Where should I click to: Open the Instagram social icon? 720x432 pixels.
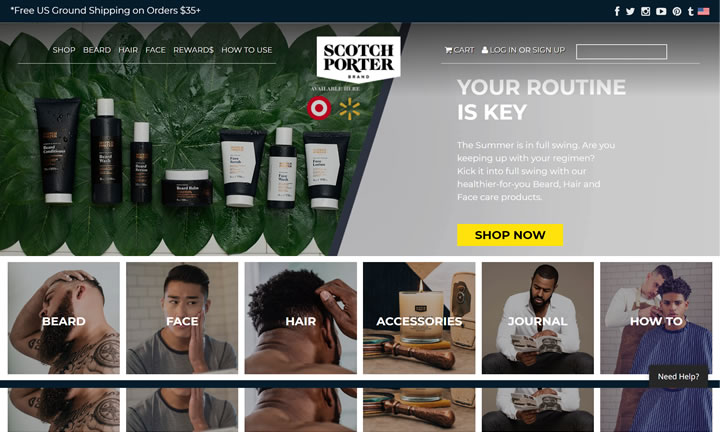coord(646,11)
